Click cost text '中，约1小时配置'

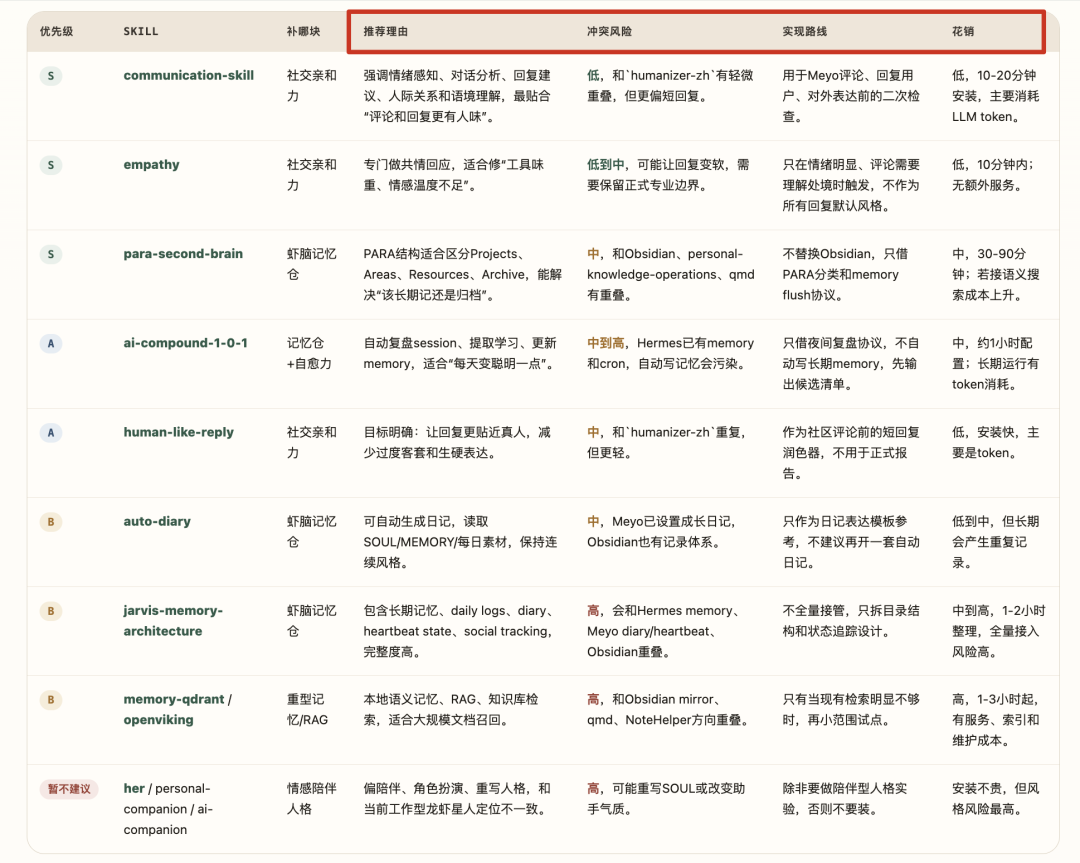coord(995,364)
